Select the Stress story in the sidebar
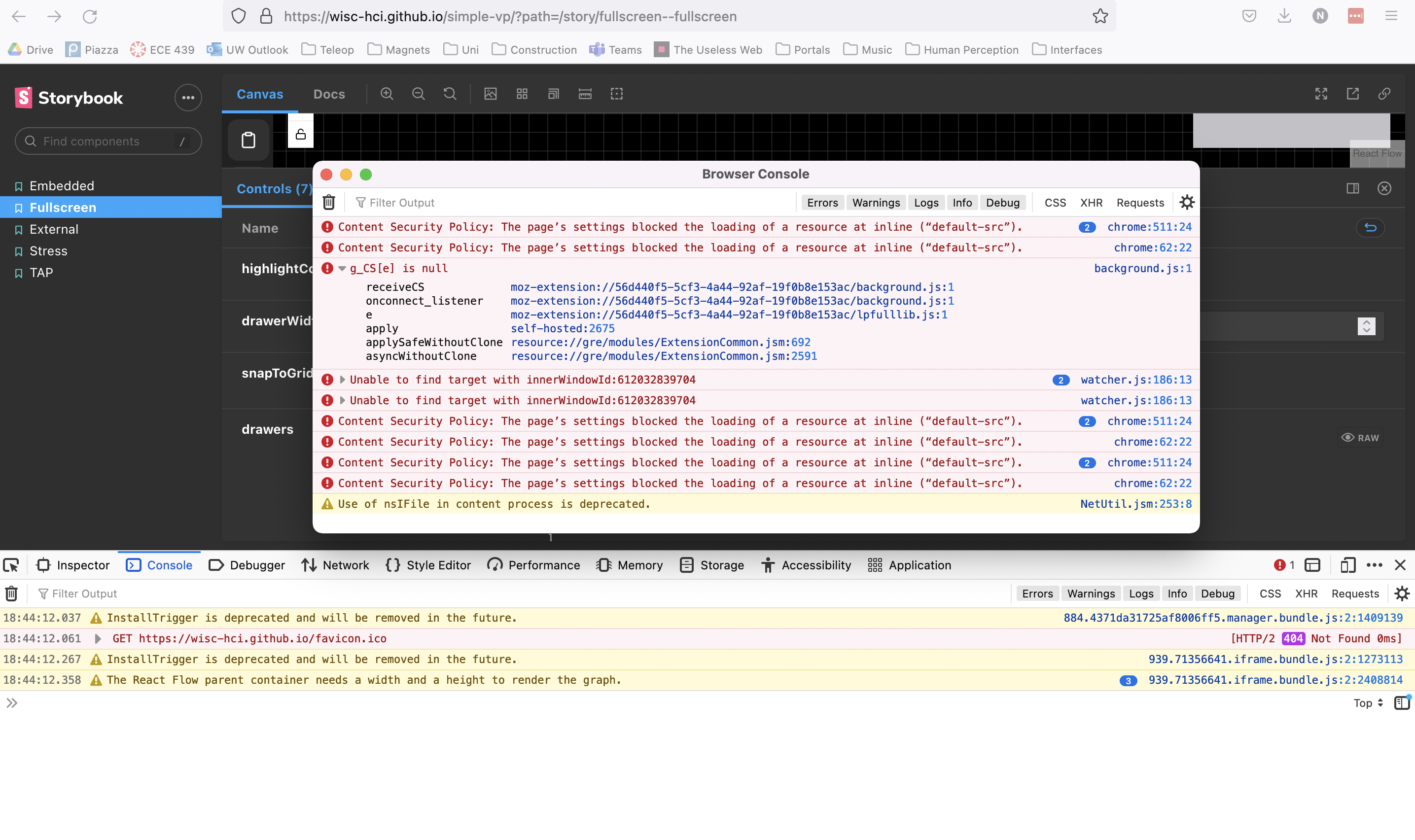 tap(49, 251)
